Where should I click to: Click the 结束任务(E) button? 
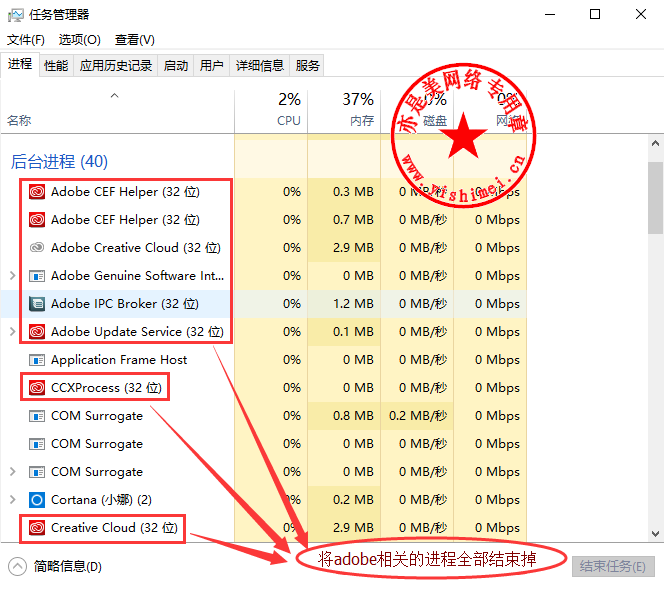pyautogui.click(x=613, y=566)
